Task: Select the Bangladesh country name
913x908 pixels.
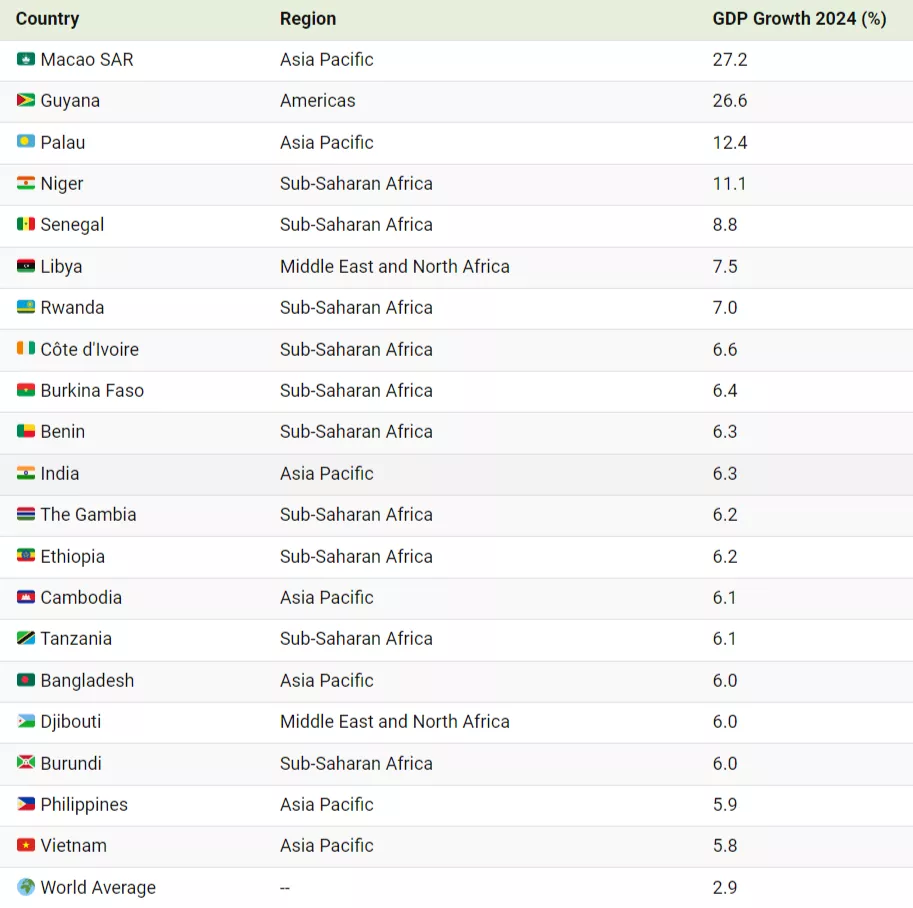Action: coord(87,680)
